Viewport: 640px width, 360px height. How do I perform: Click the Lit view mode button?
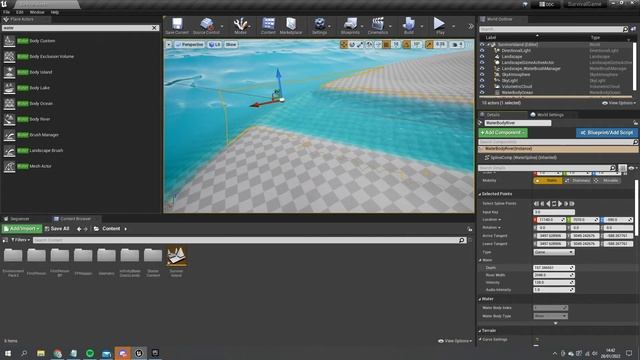[214, 44]
